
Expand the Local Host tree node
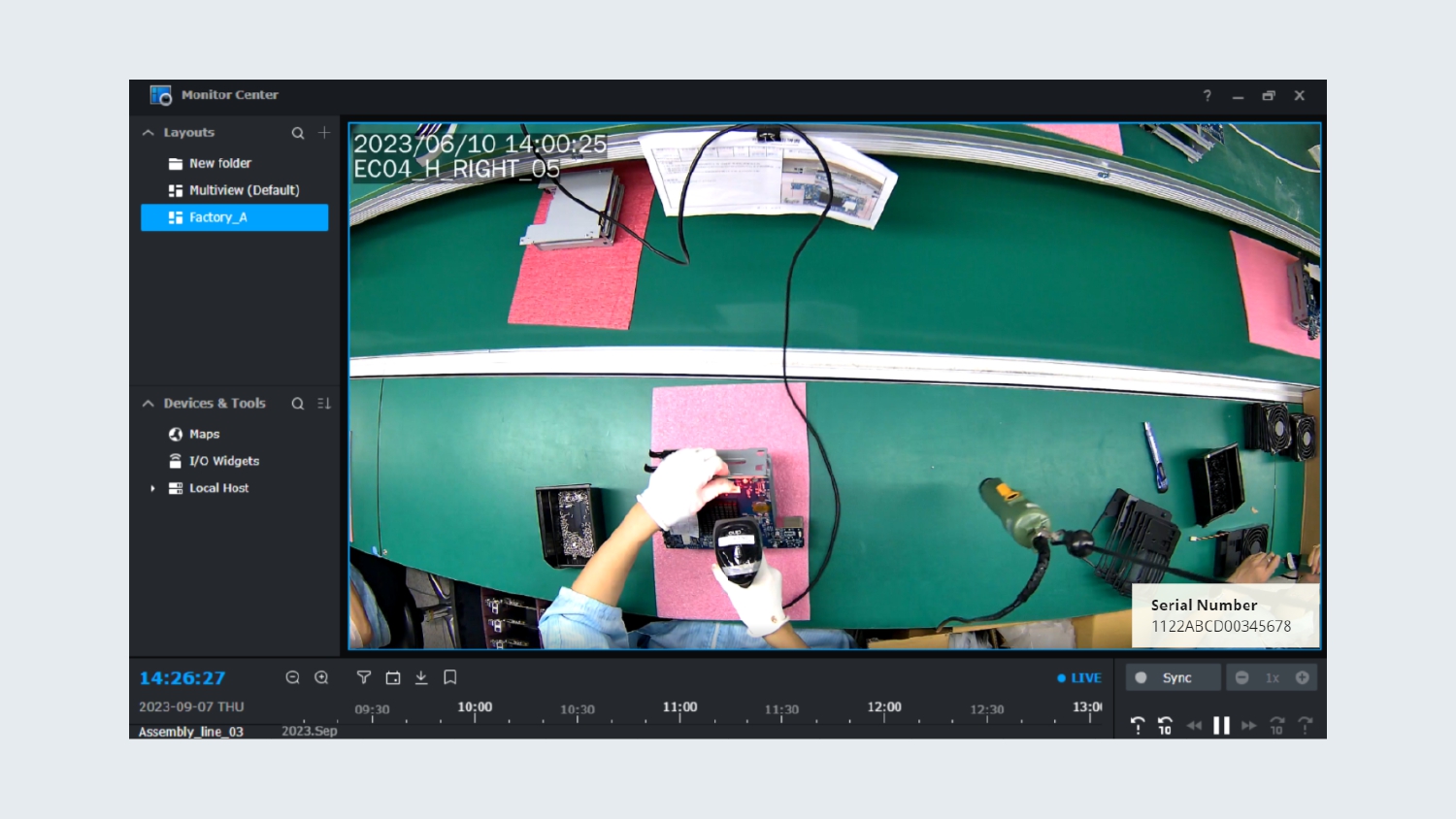pyautogui.click(x=152, y=488)
